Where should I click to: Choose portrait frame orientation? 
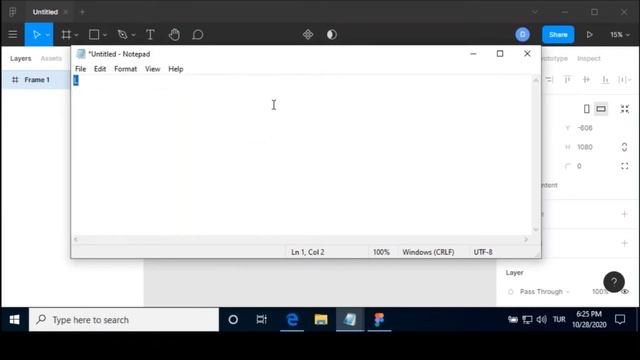click(x=587, y=109)
